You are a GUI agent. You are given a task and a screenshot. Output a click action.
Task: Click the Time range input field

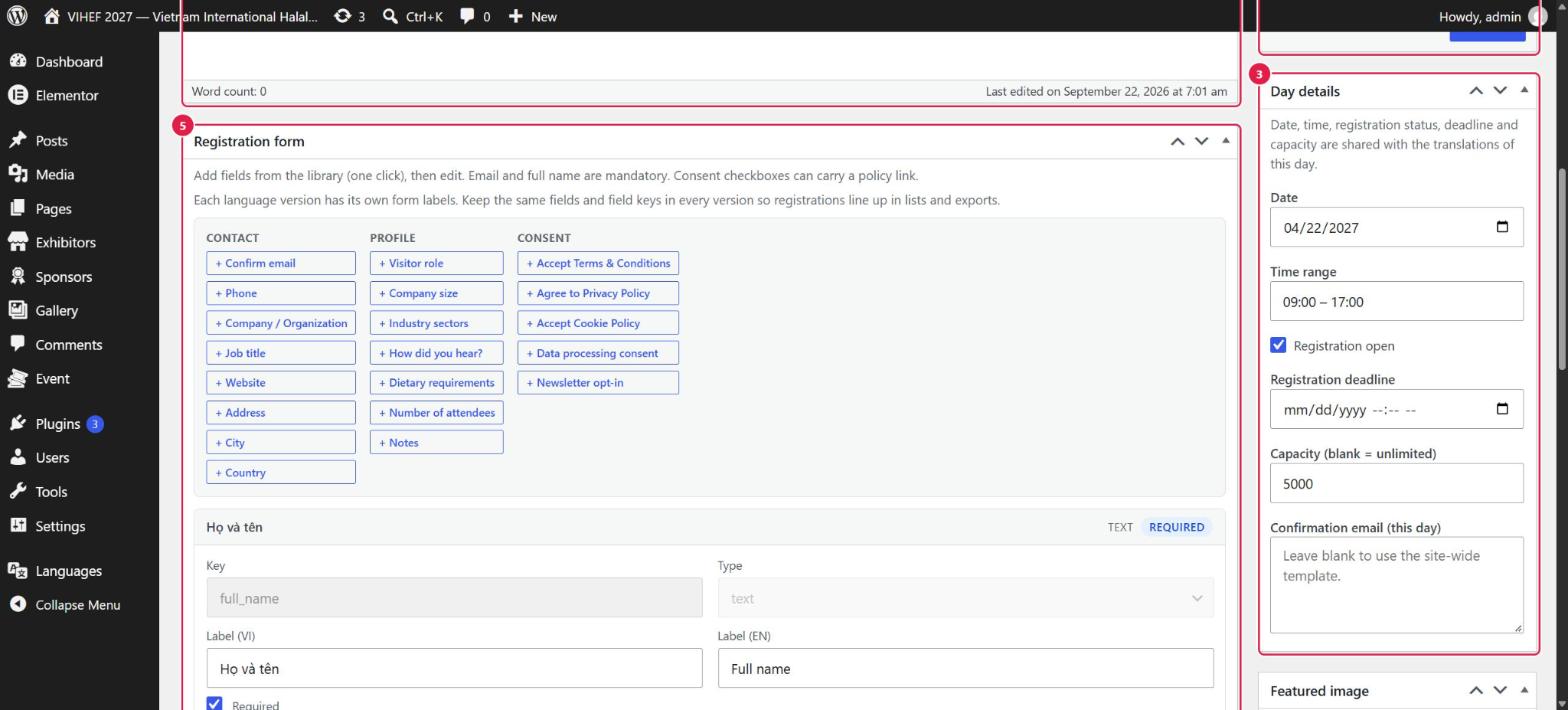[x=1397, y=301]
